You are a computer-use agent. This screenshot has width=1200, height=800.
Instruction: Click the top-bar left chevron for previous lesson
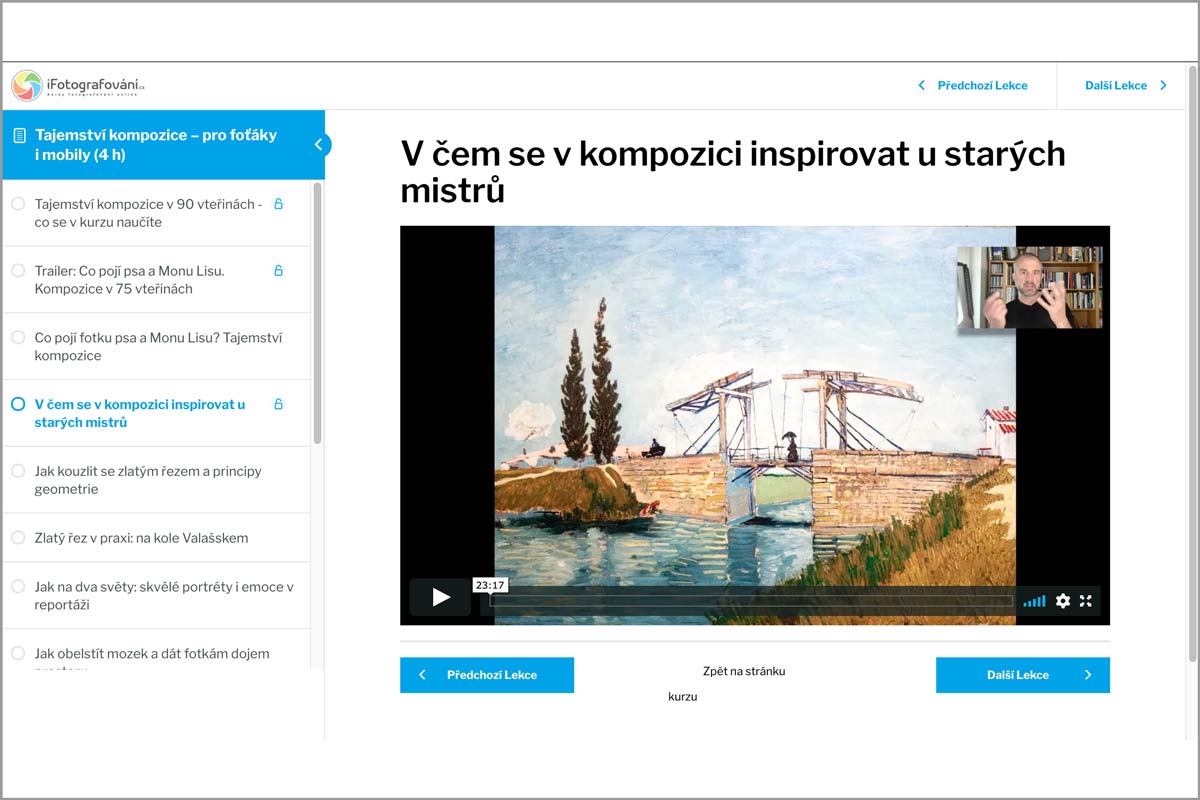pyautogui.click(x=921, y=86)
